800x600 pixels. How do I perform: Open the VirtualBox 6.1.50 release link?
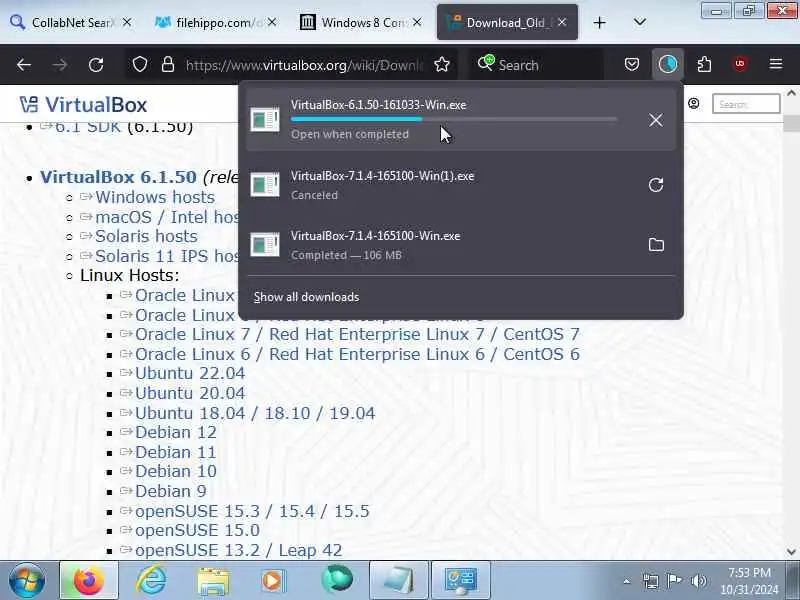[x=118, y=177]
